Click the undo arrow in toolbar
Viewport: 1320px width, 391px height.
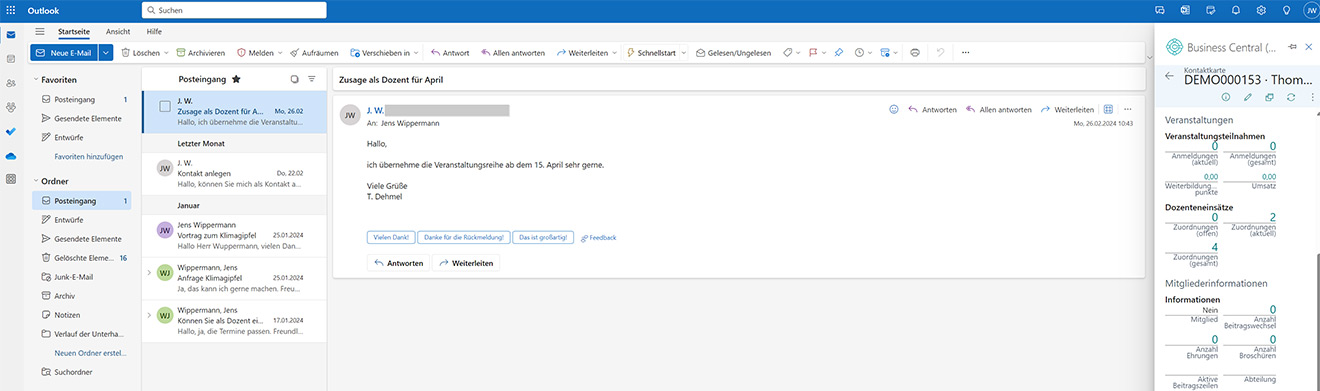[x=940, y=52]
